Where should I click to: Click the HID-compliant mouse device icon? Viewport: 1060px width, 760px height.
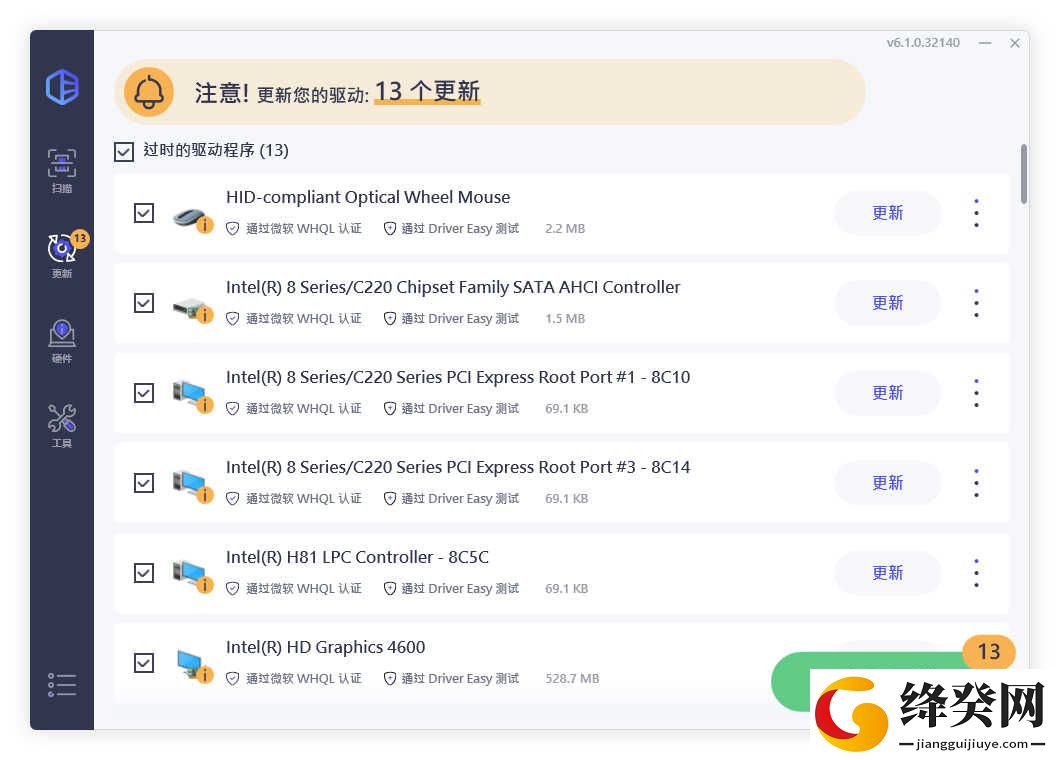[193, 218]
